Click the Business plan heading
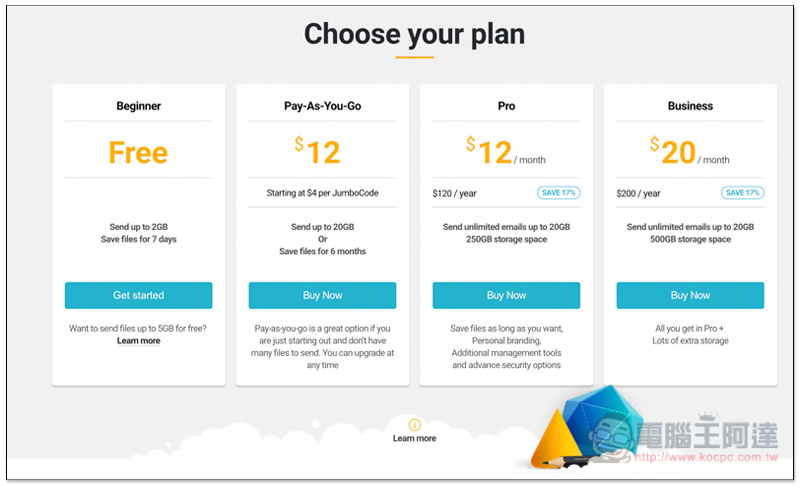The image size is (800, 486). pos(690,106)
